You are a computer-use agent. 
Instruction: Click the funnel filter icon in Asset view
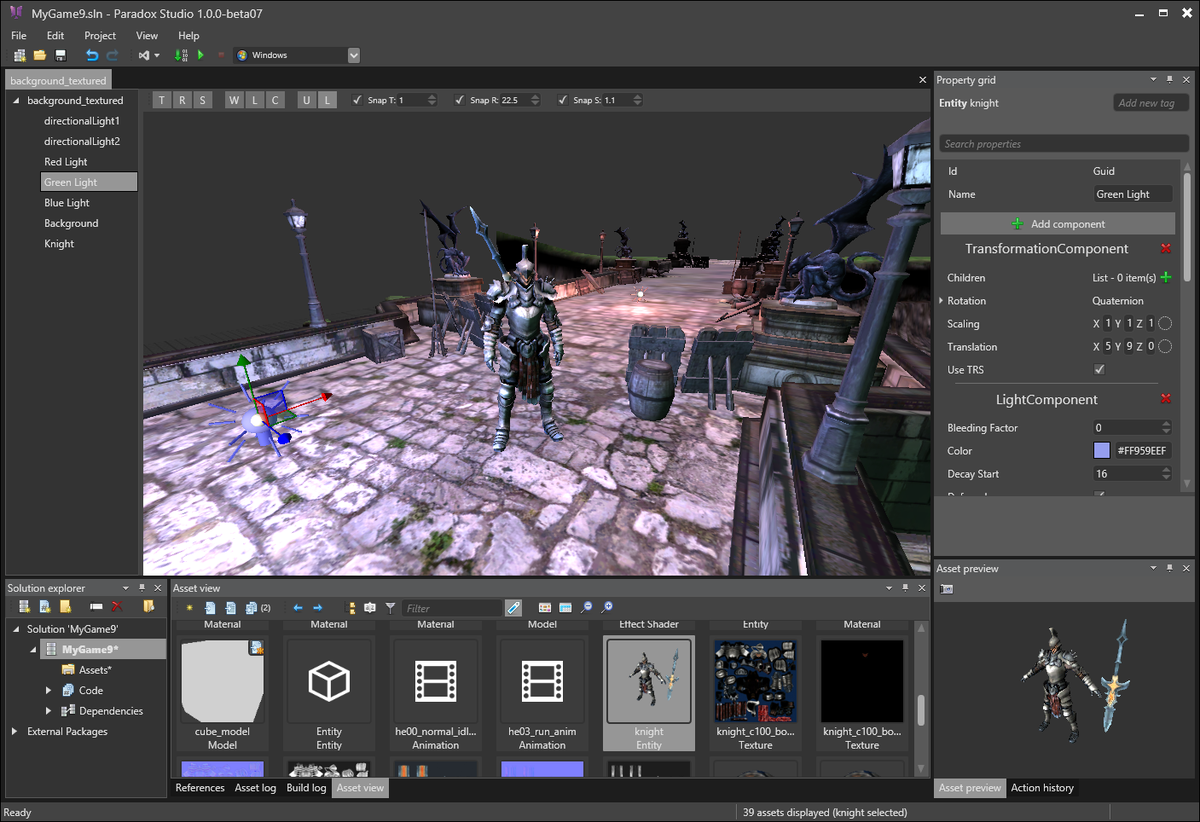pos(391,607)
